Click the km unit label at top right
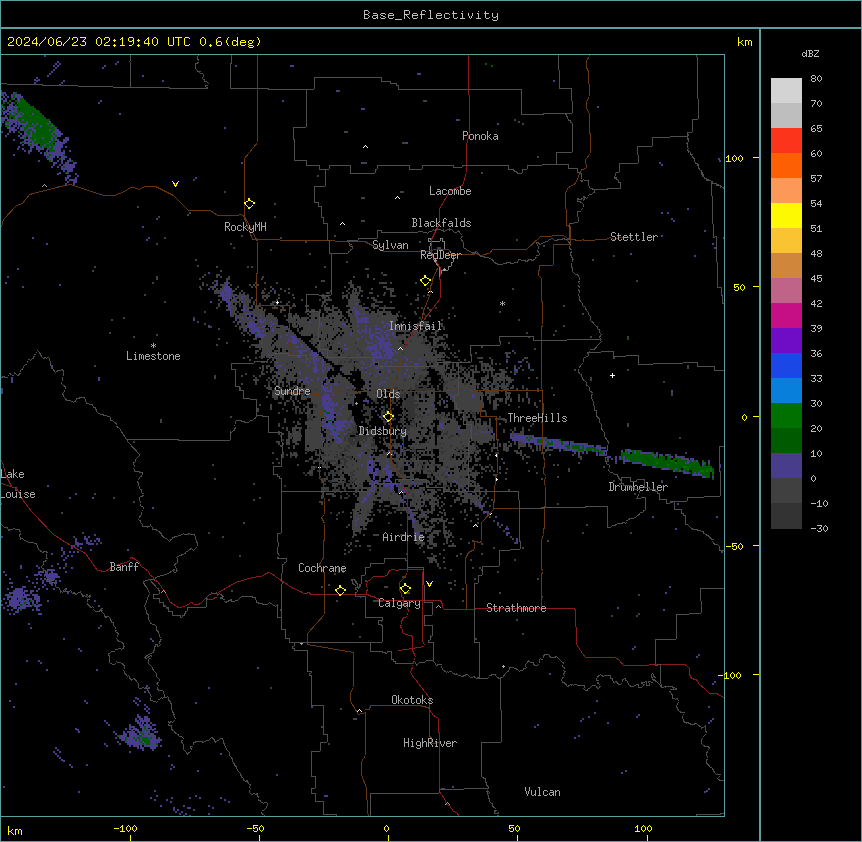The height and width of the screenshot is (842, 862). 745,42
